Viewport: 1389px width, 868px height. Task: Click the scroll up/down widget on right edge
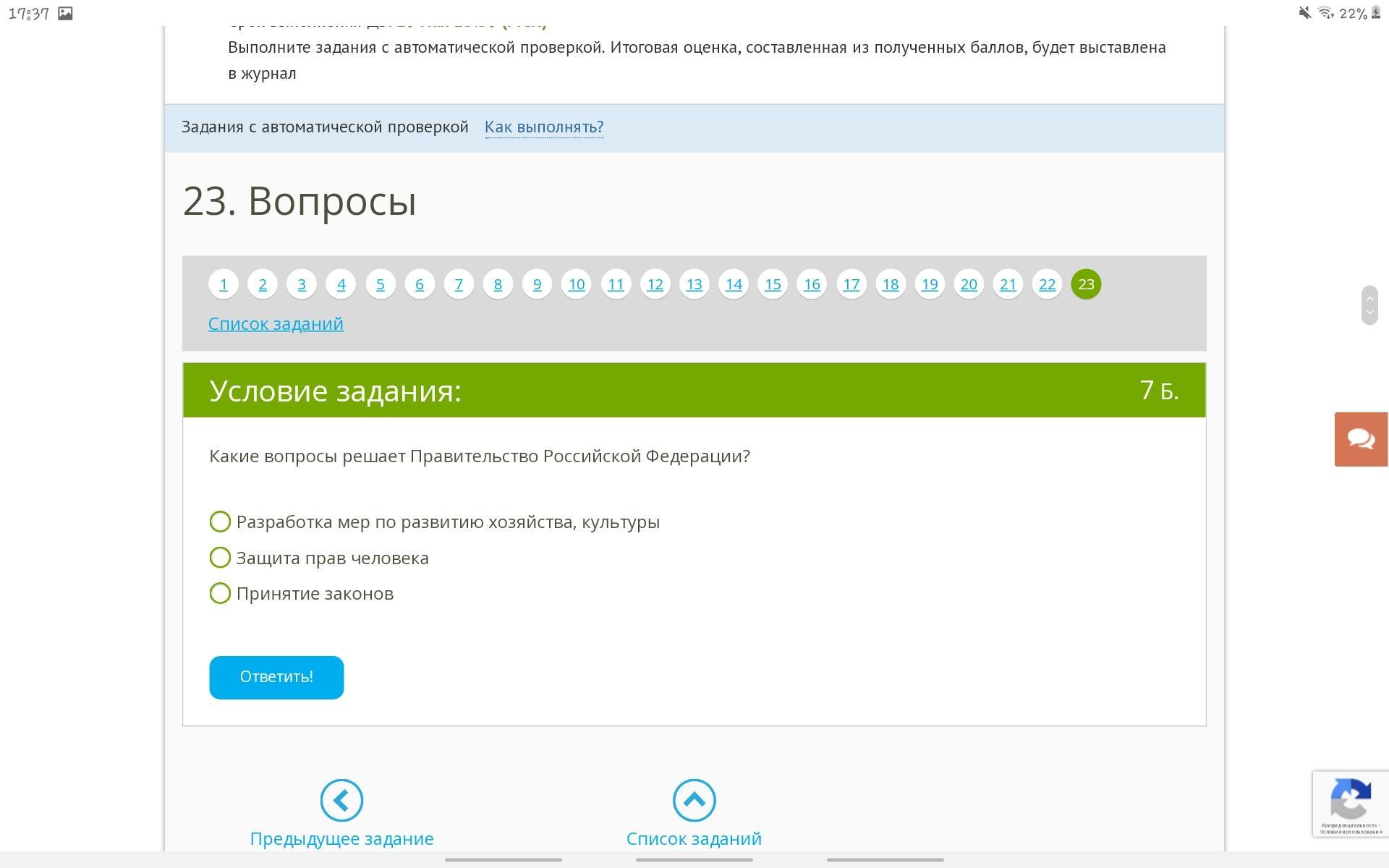coord(1369,305)
